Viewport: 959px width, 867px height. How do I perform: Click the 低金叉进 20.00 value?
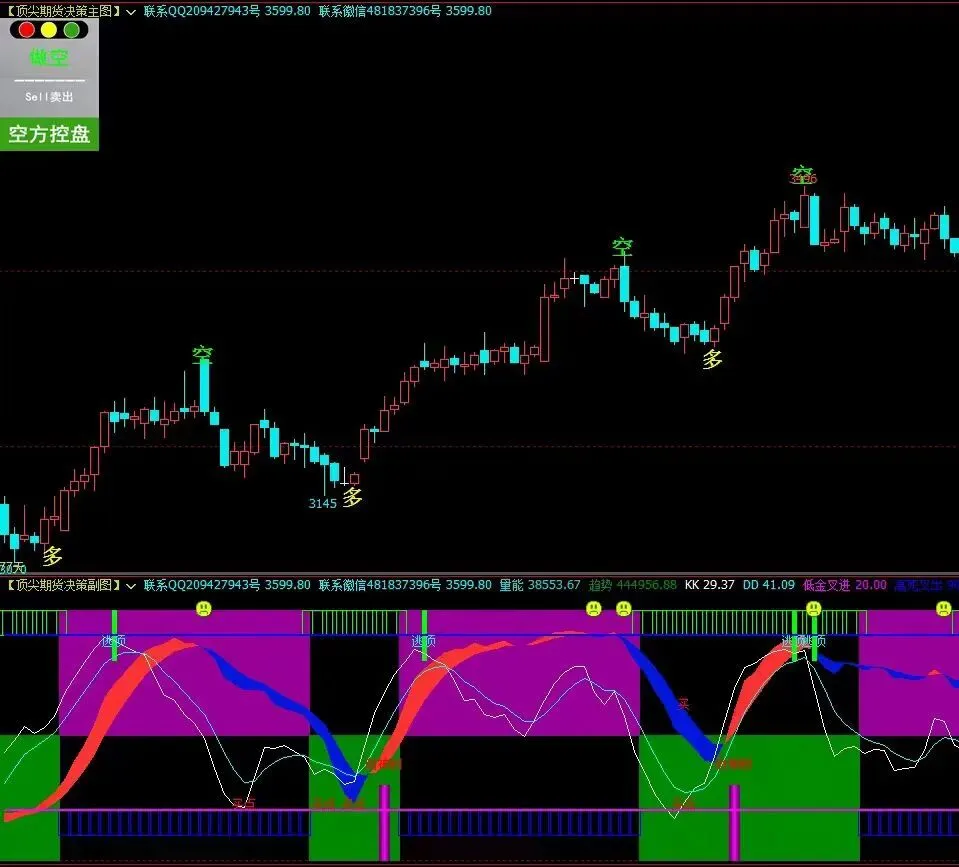point(844,585)
